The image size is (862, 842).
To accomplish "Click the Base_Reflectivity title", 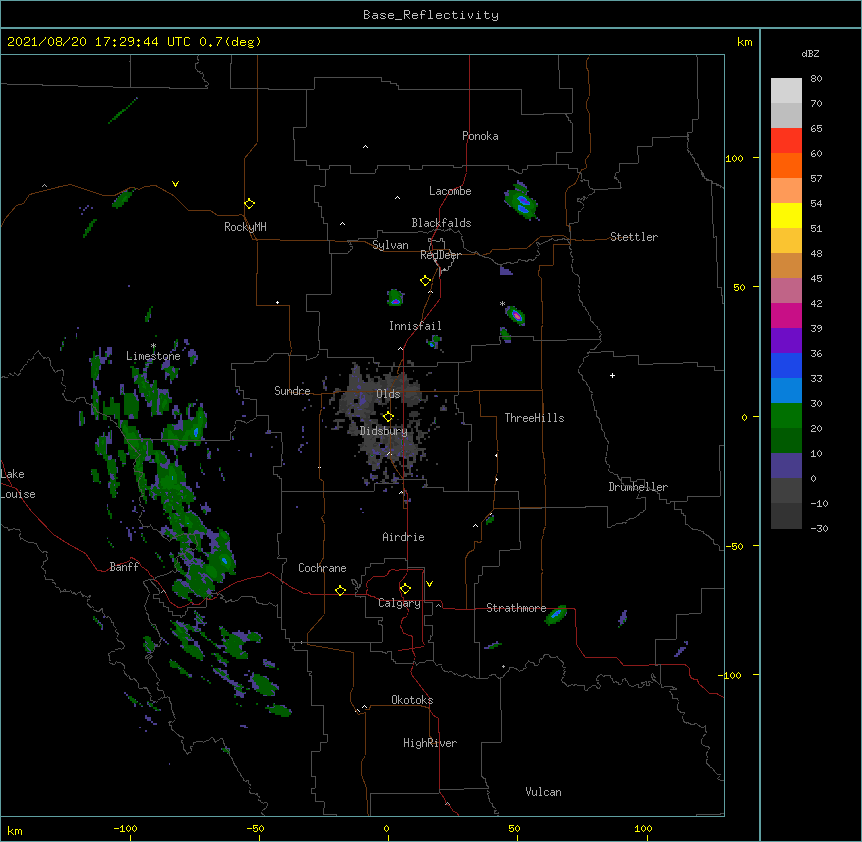I will tap(431, 15).
